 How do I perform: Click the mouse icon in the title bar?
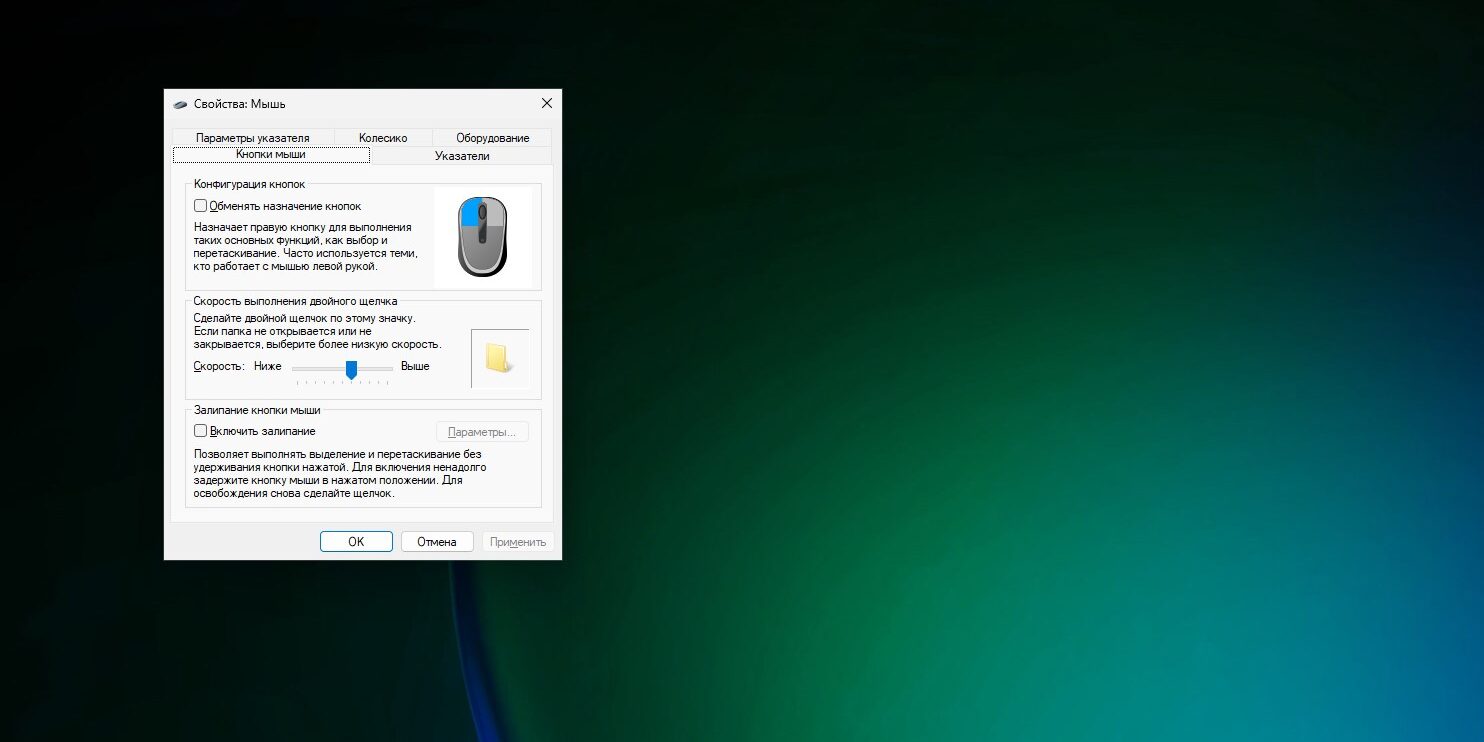180,104
